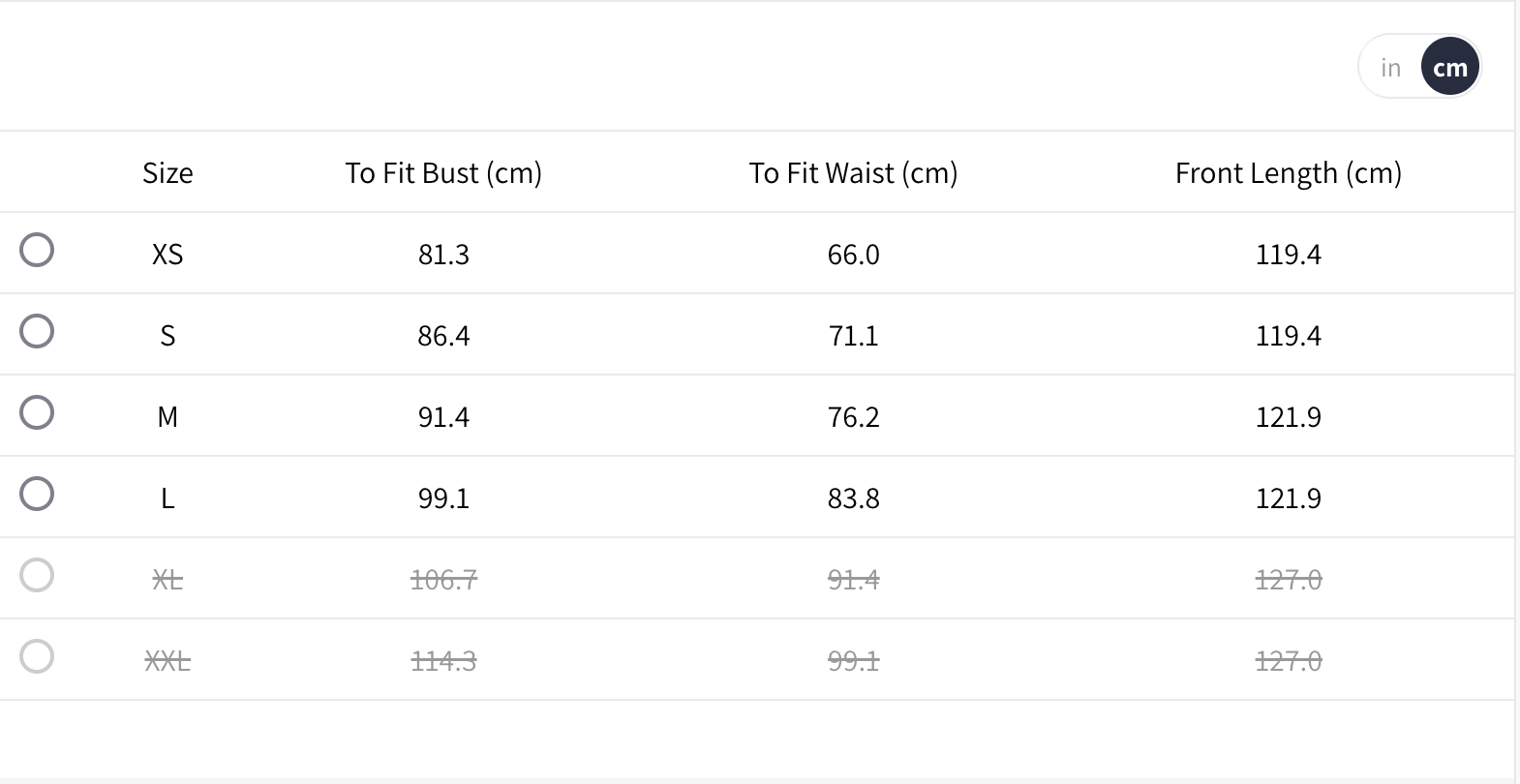Click the To Fit Waist column header
Screen dimensions: 1520x784
853,173
